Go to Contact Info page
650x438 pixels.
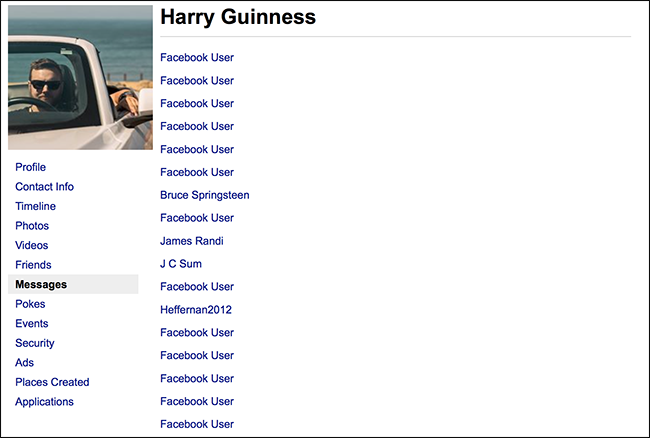pyautogui.click(x=44, y=186)
